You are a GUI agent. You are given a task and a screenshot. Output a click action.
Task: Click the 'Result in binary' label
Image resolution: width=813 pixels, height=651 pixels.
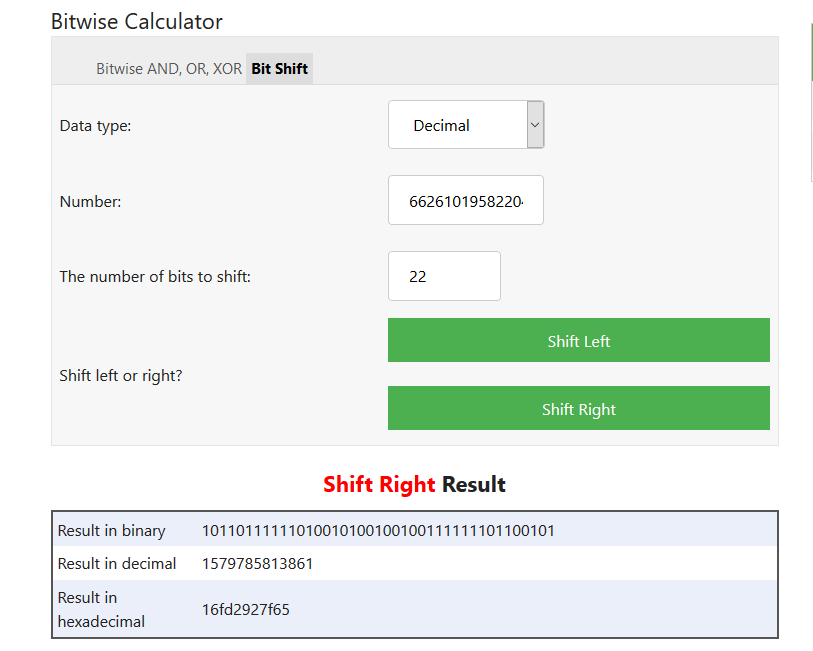pyautogui.click(x=111, y=531)
